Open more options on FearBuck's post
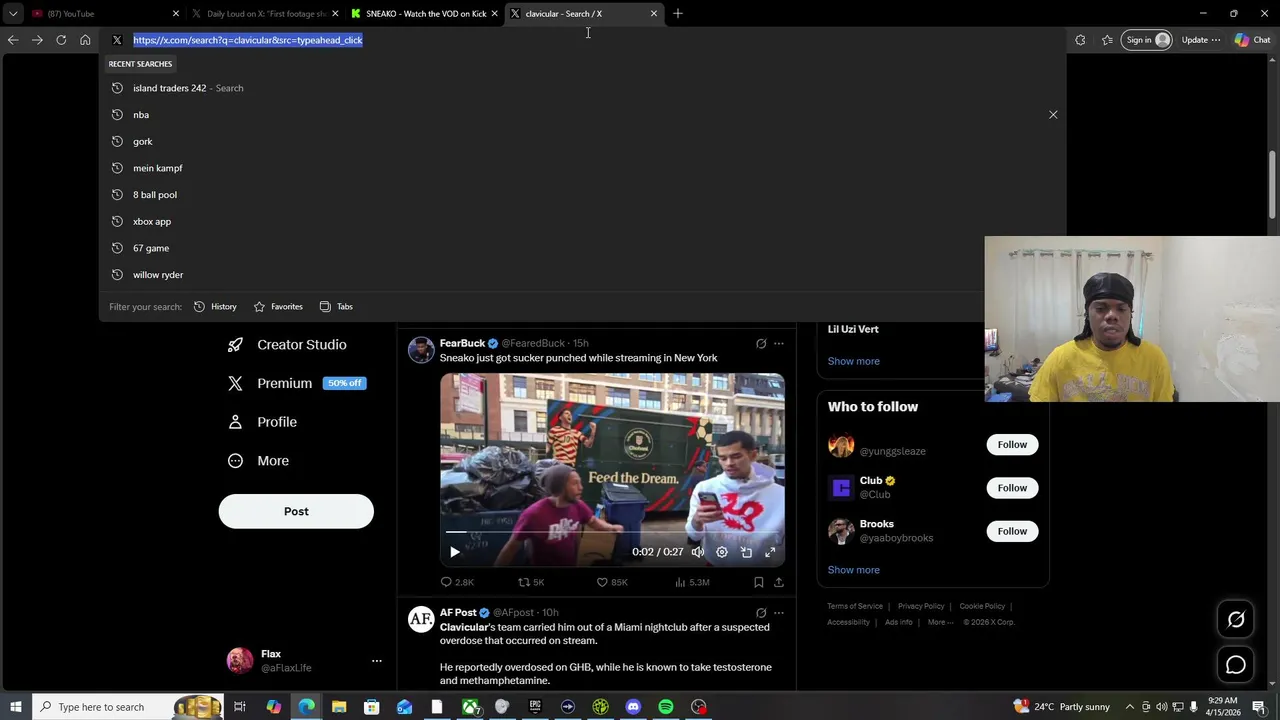This screenshot has height=720, width=1280. [779, 344]
